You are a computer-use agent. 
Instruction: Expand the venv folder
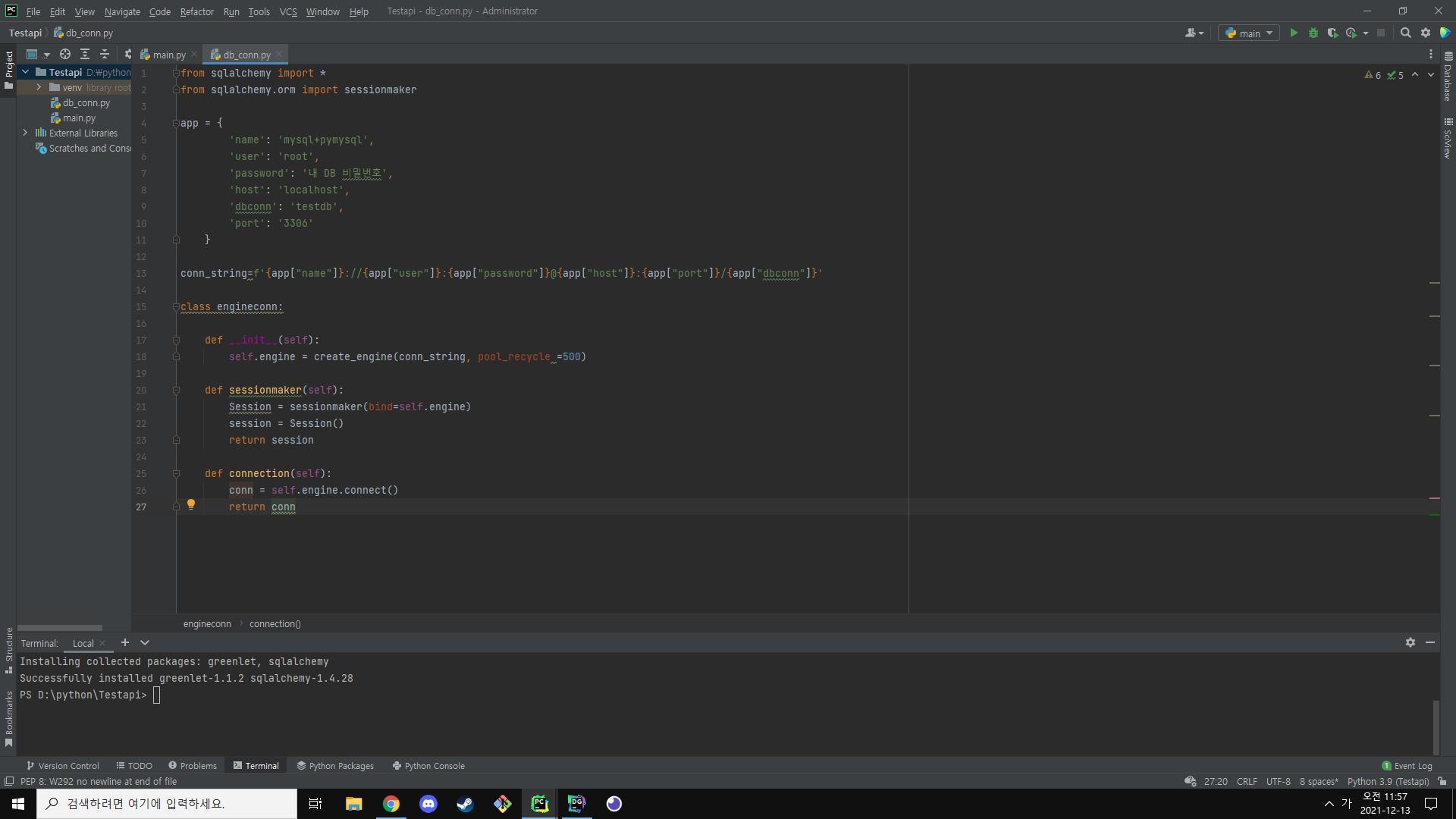(39, 87)
